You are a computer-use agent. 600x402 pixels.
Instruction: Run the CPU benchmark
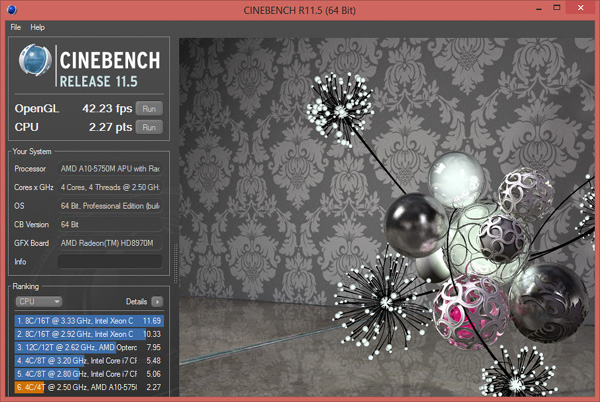pyautogui.click(x=149, y=127)
